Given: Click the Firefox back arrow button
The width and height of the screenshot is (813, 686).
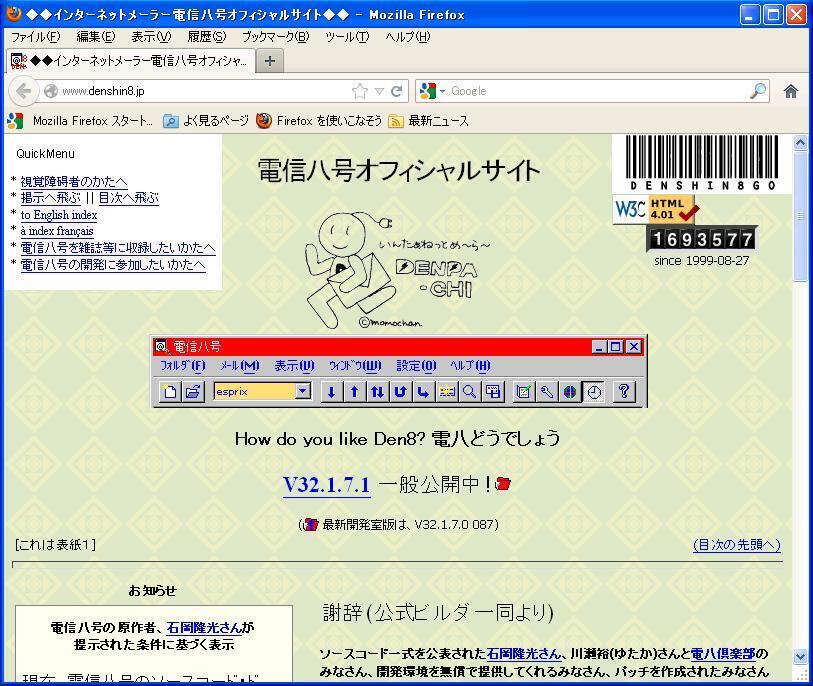Looking at the screenshot, I should coord(23,91).
